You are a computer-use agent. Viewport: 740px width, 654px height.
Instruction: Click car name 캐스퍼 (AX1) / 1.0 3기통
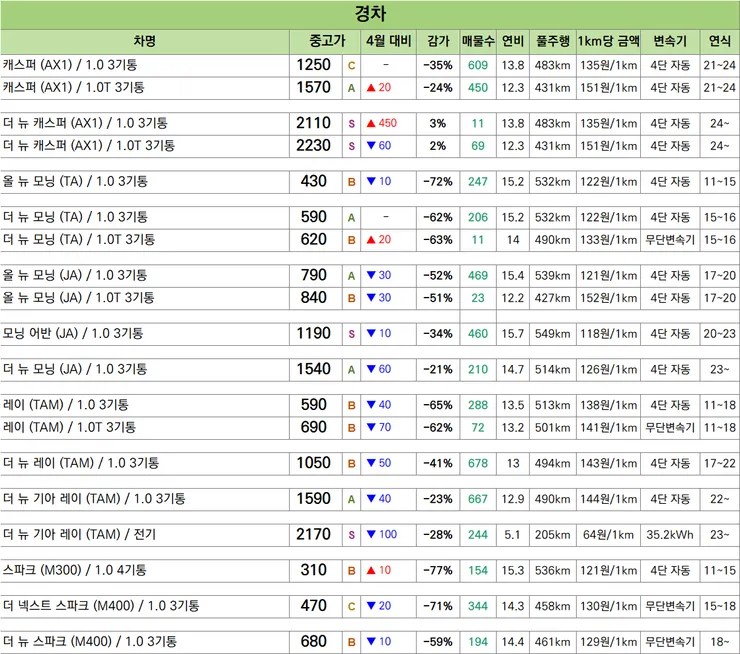point(70,65)
